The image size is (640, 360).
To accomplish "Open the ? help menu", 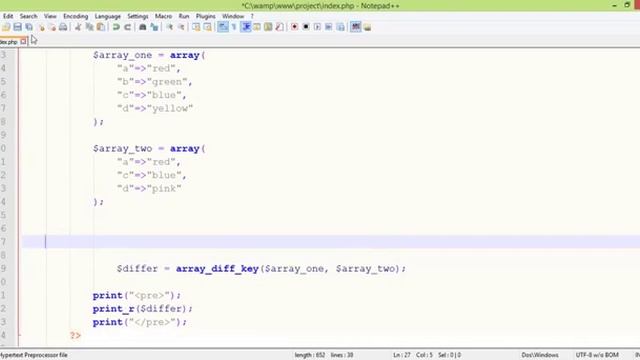I will [252, 16].
